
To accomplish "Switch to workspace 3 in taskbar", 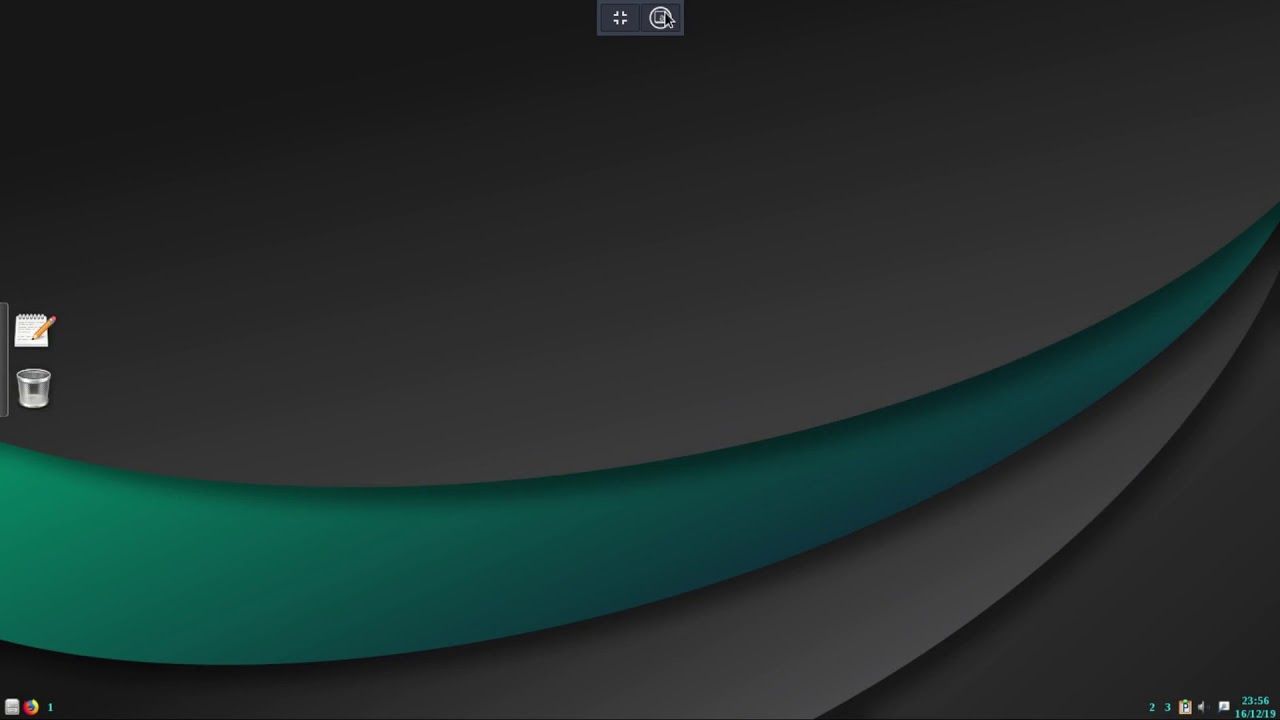I will coord(1167,707).
